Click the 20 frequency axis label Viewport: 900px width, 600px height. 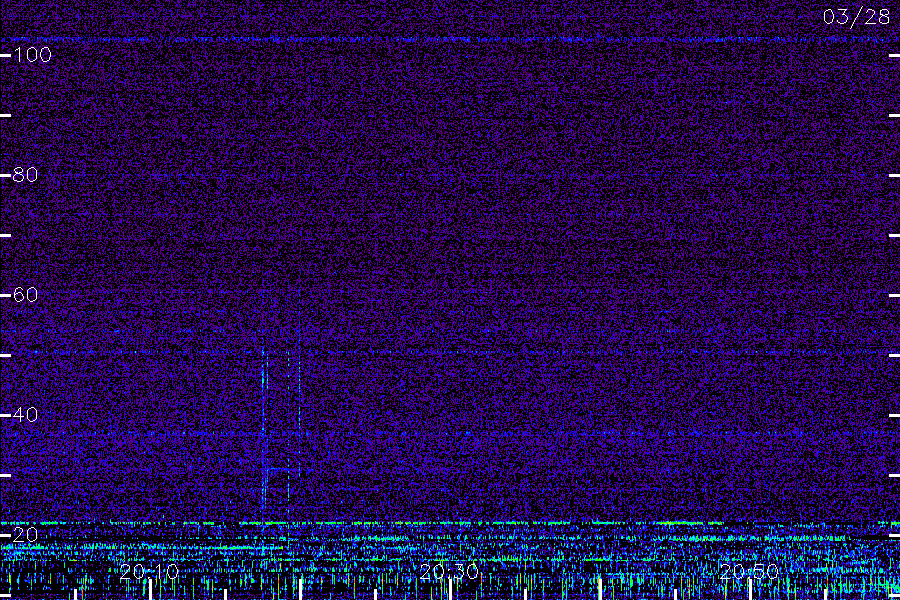[x=25, y=535]
